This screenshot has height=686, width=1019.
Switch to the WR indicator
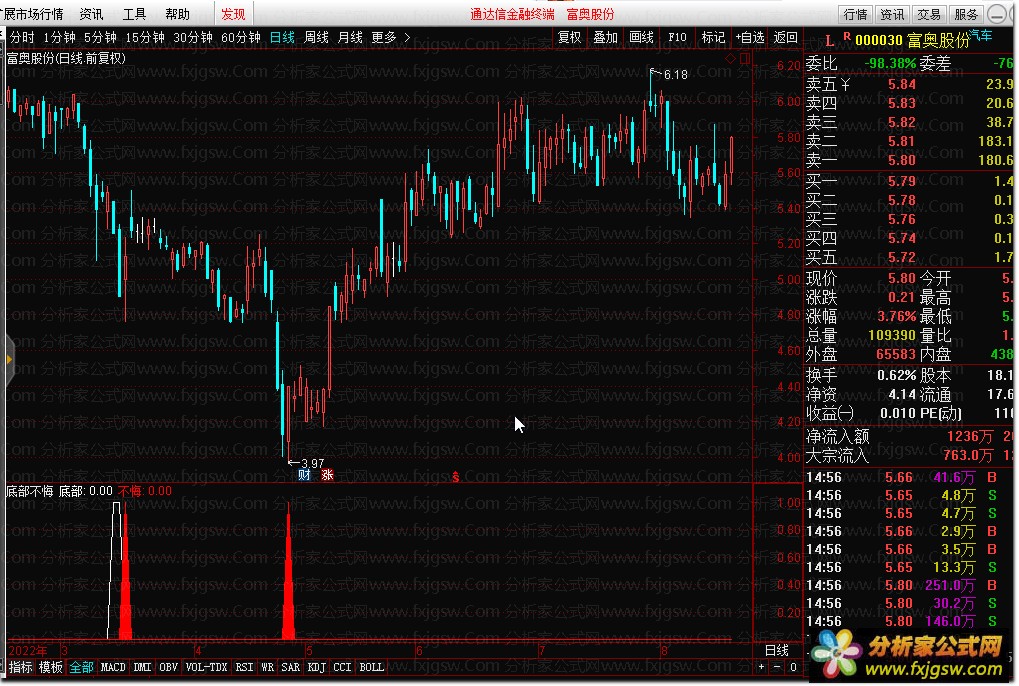(x=267, y=667)
